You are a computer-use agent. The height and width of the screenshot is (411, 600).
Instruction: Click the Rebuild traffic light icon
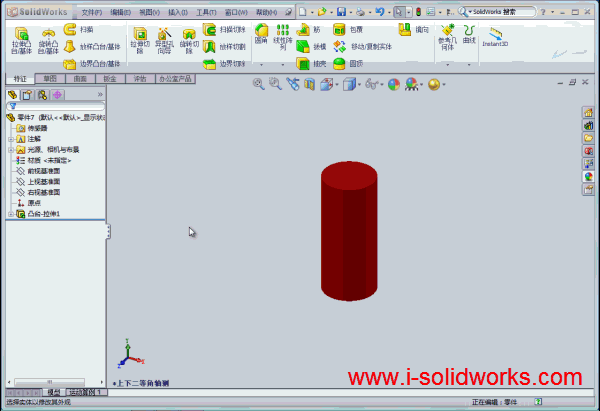point(418,12)
